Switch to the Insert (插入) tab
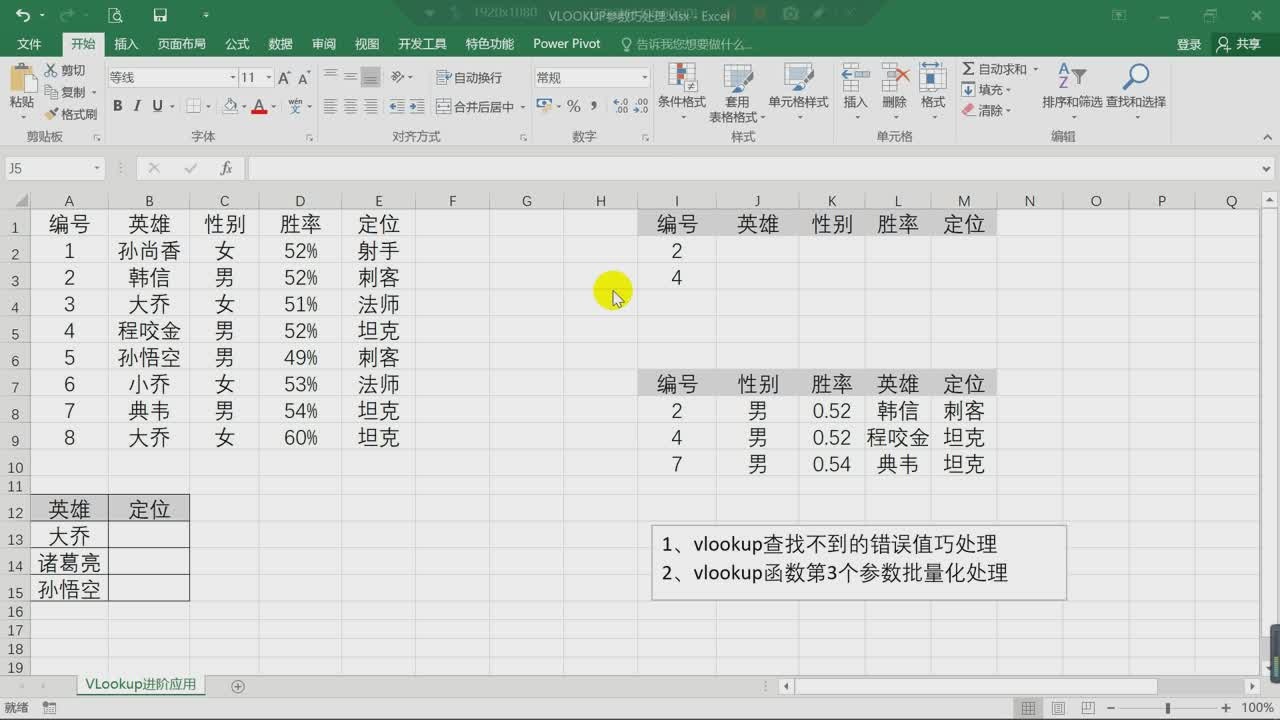 (x=126, y=44)
